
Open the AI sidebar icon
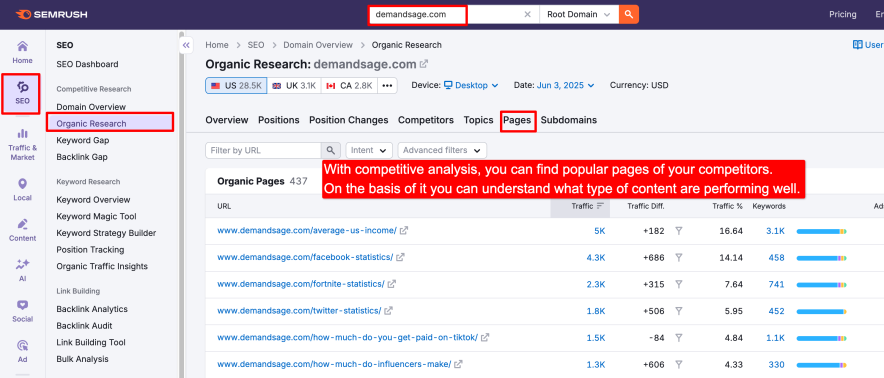[x=23, y=271]
